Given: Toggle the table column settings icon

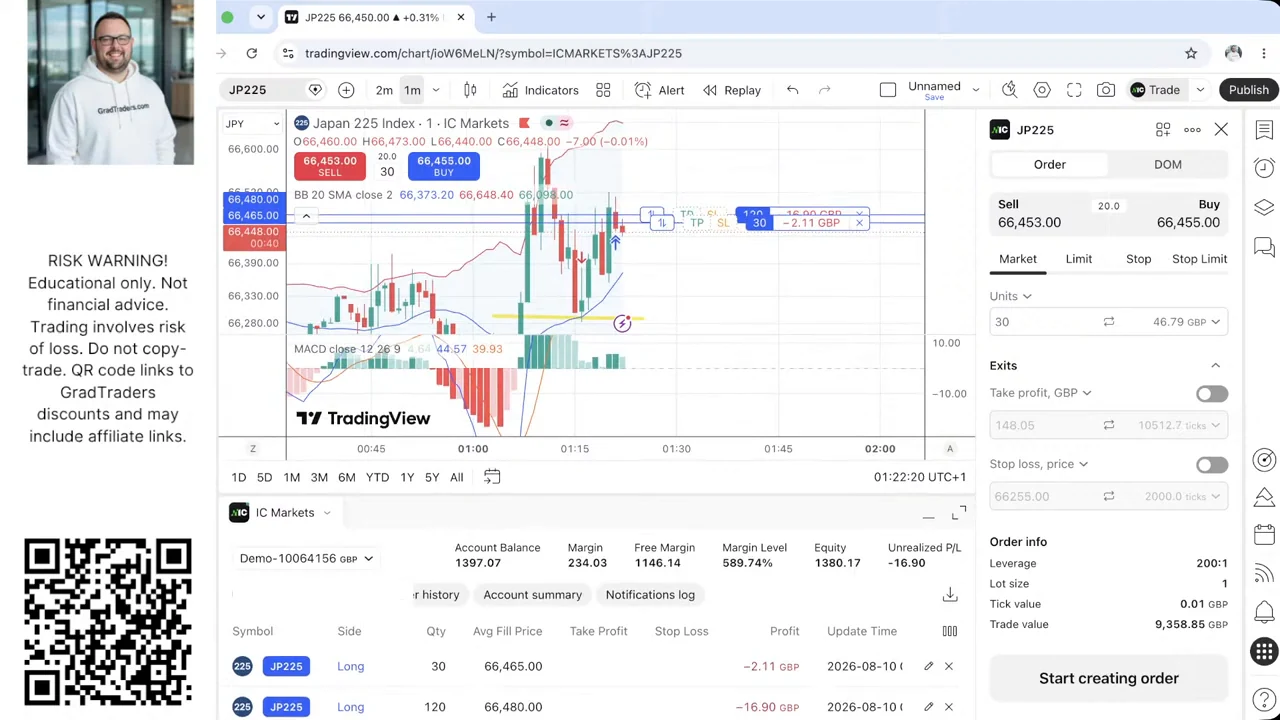Looking at the screenshot, I should 949,631.
